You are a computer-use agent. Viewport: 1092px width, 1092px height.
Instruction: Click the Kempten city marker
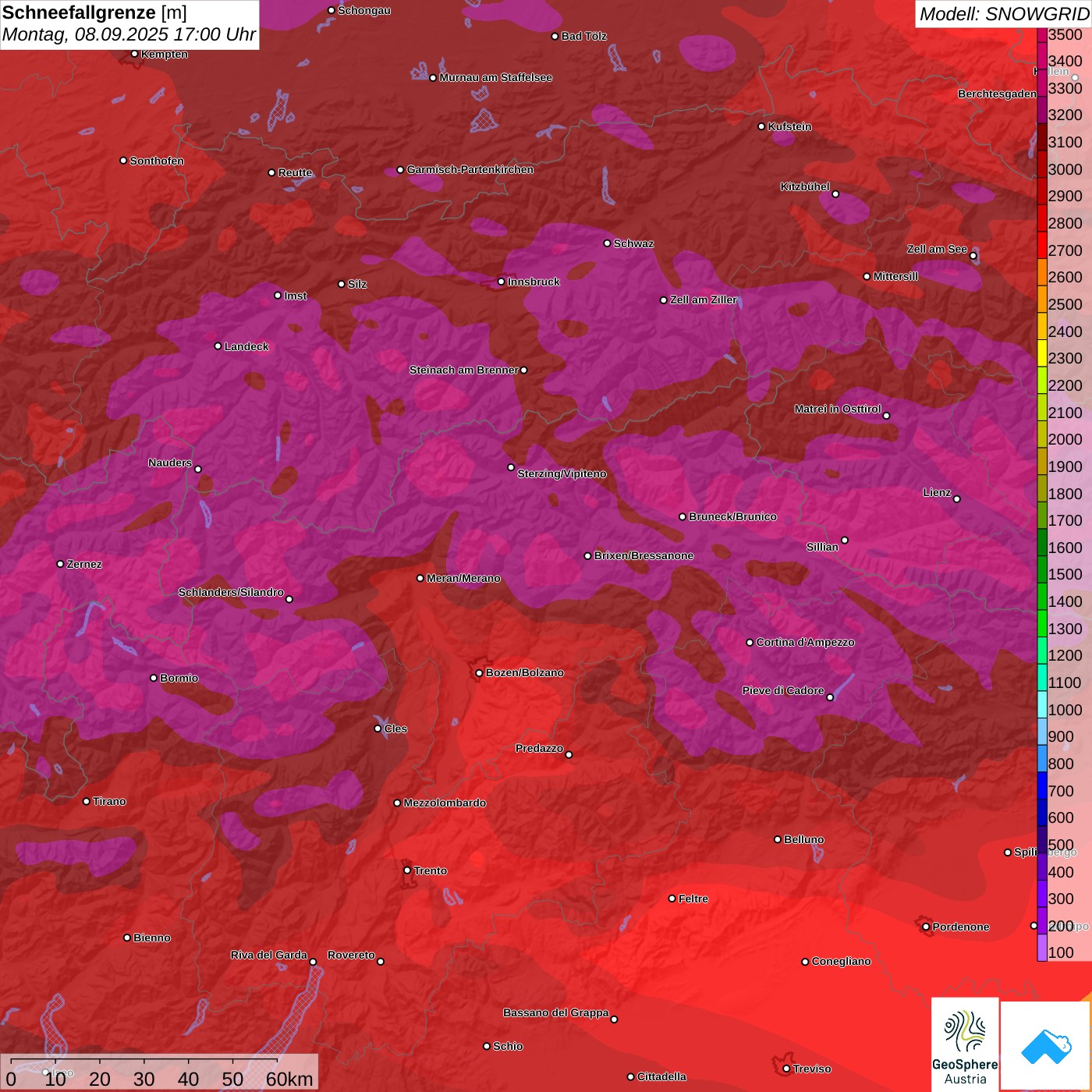135,54
